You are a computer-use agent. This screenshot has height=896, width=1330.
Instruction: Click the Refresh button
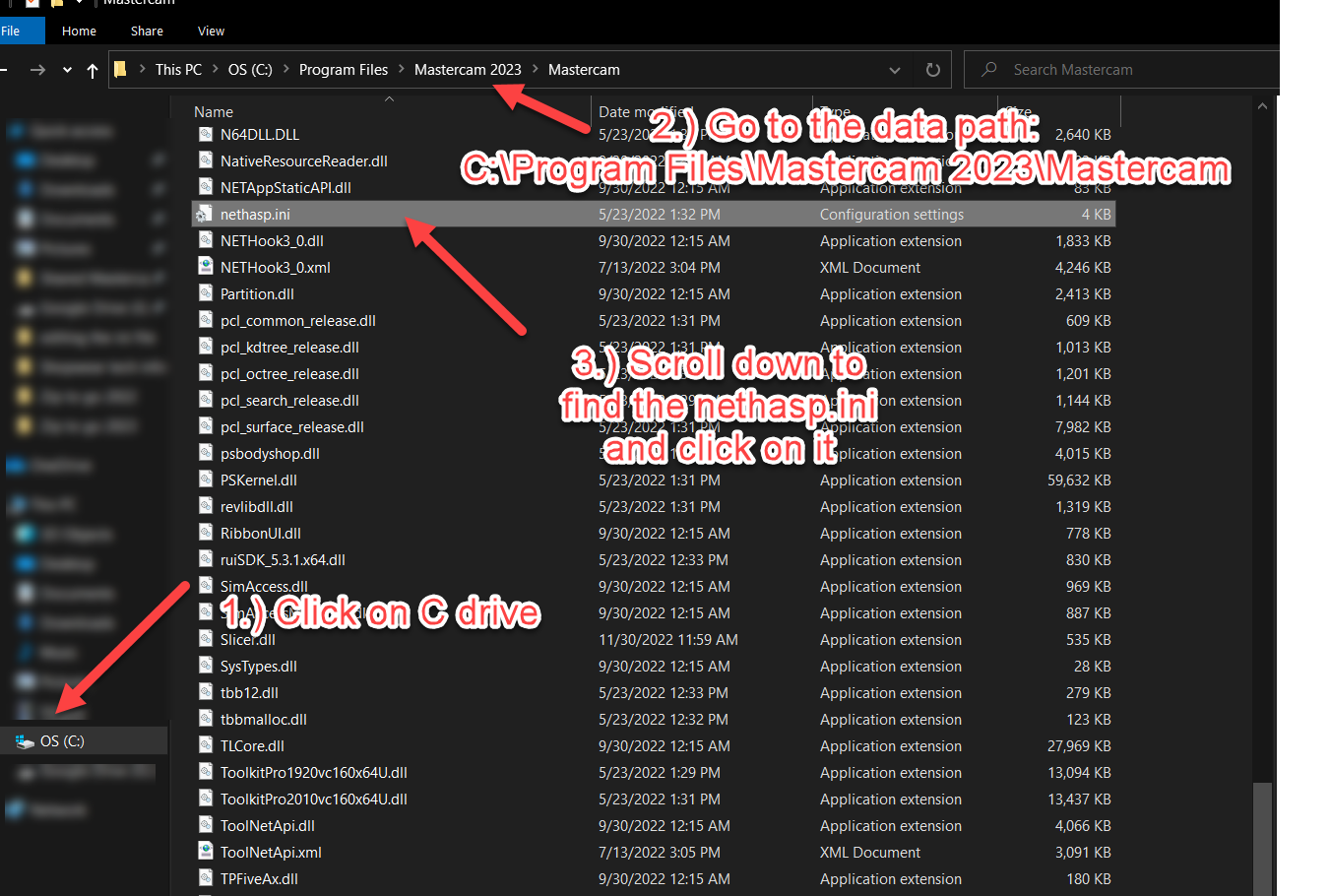(x=933, y=70)
